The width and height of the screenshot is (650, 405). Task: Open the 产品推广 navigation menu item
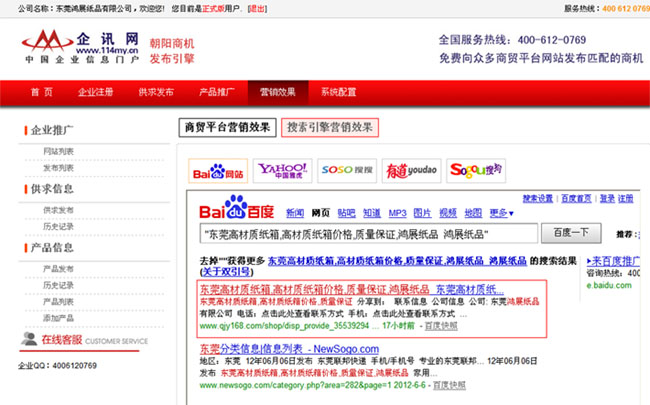(216, 92)
